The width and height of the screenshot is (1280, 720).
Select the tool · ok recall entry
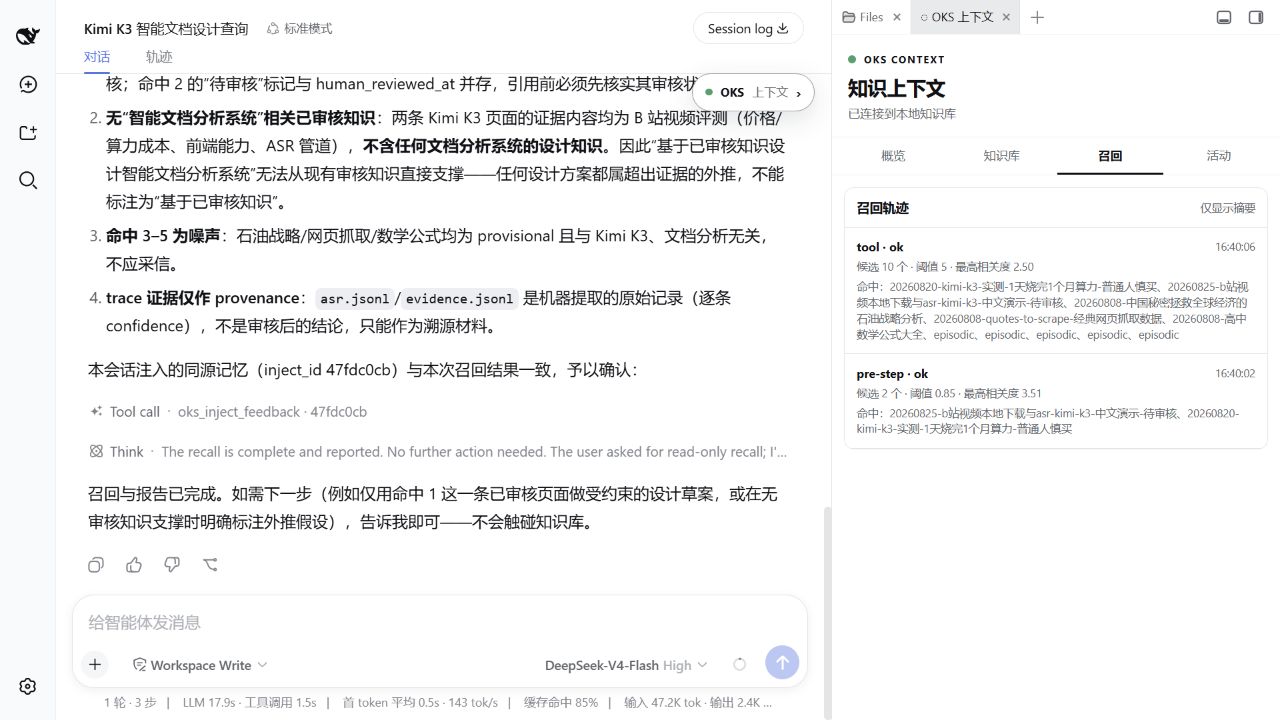click(x=1056, y=290)
